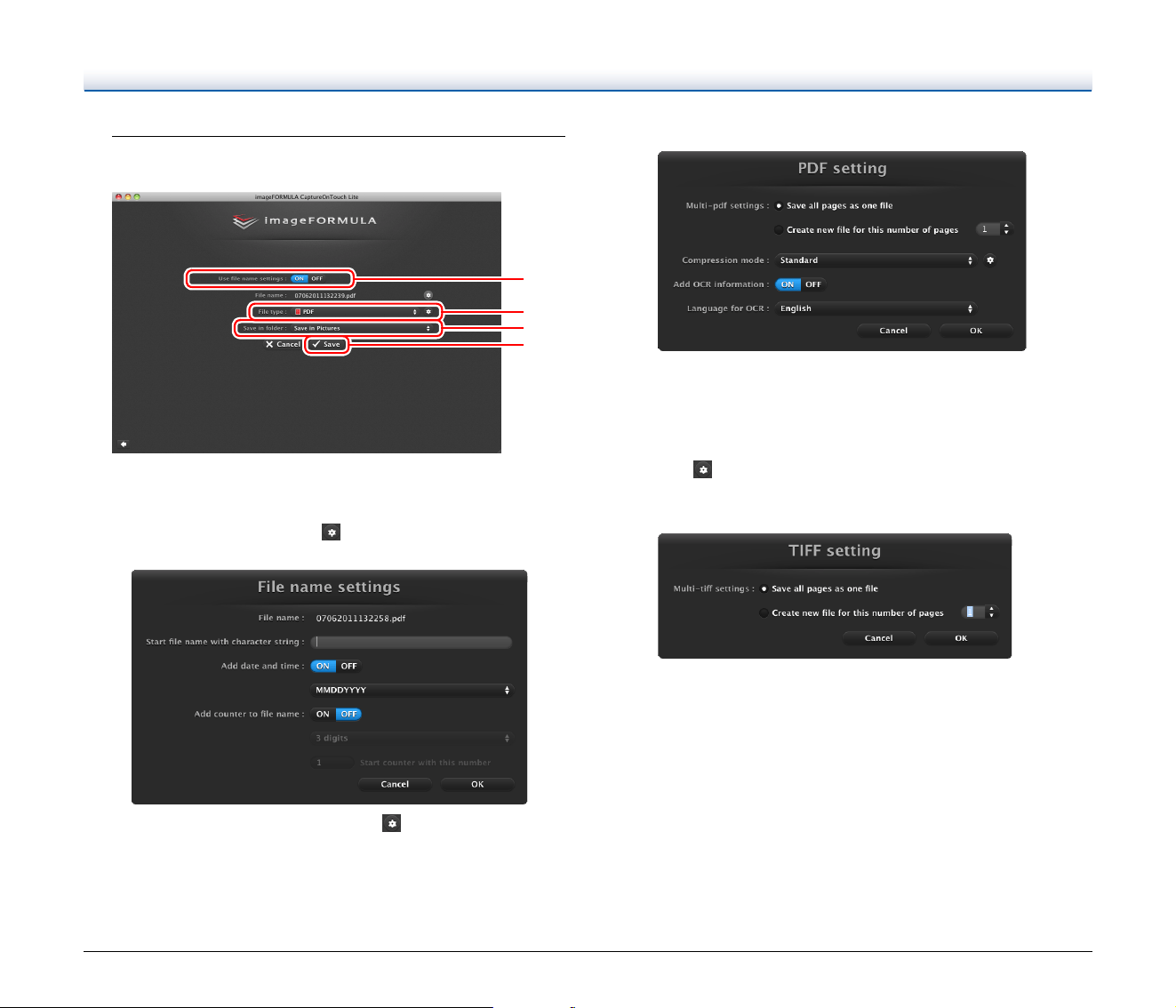Viewport: 1176px width, 1008px height.
Task: Click Cancel in CaptureOnTouch main window
Action: 283,344
